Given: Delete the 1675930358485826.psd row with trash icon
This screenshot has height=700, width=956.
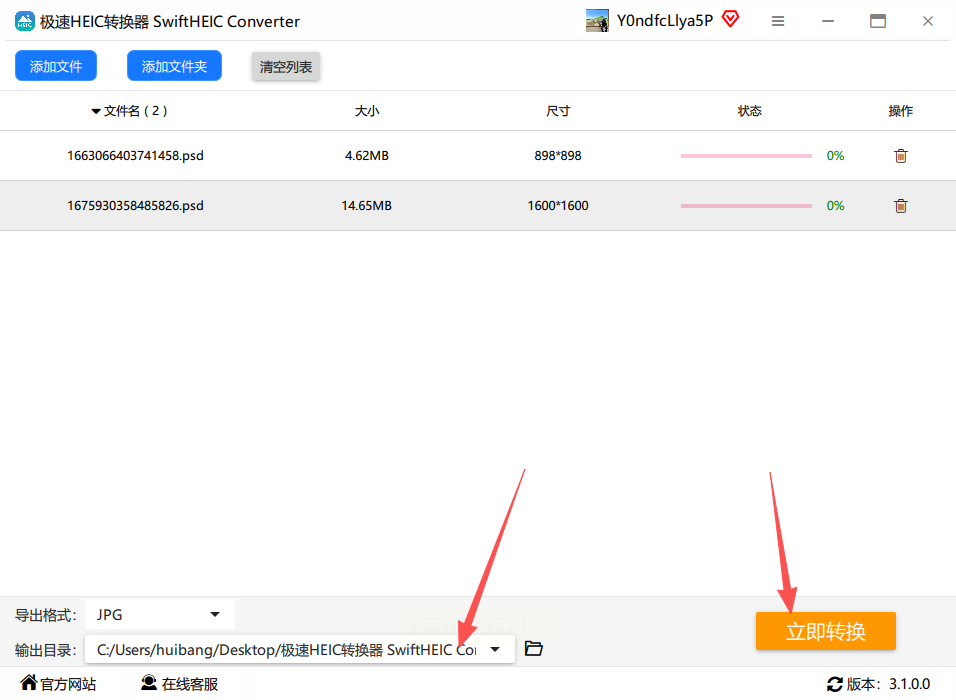Looking at the screenshot, I should coord(901,206).
